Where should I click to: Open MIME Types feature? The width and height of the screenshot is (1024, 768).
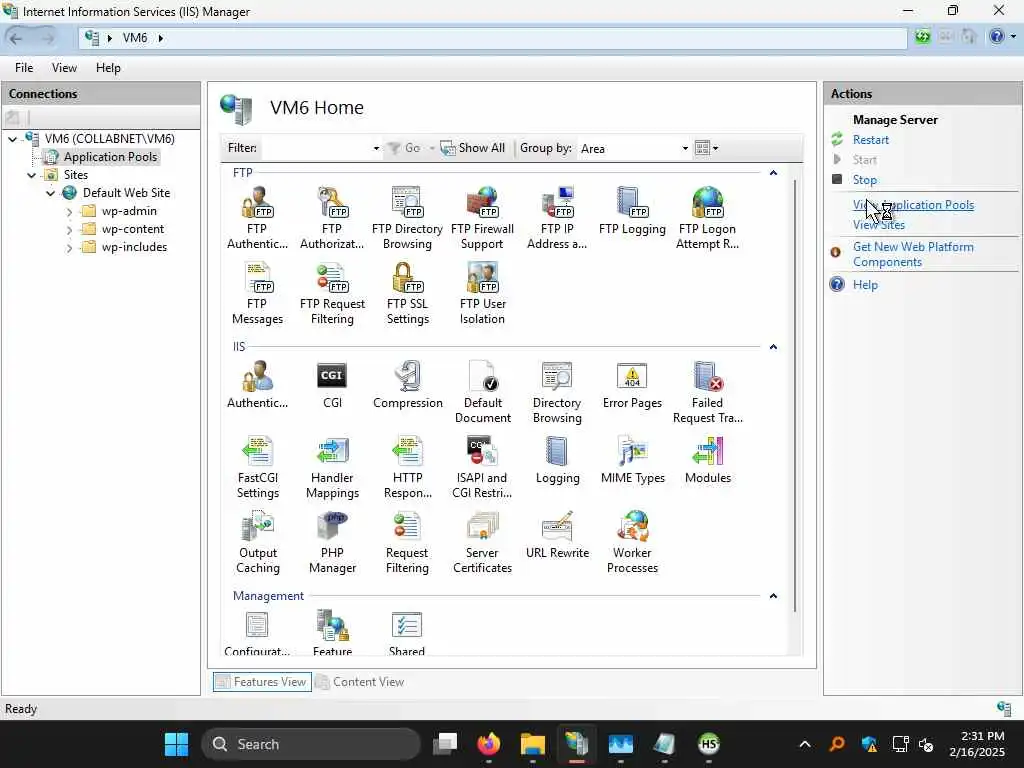(x=632, y=460)
